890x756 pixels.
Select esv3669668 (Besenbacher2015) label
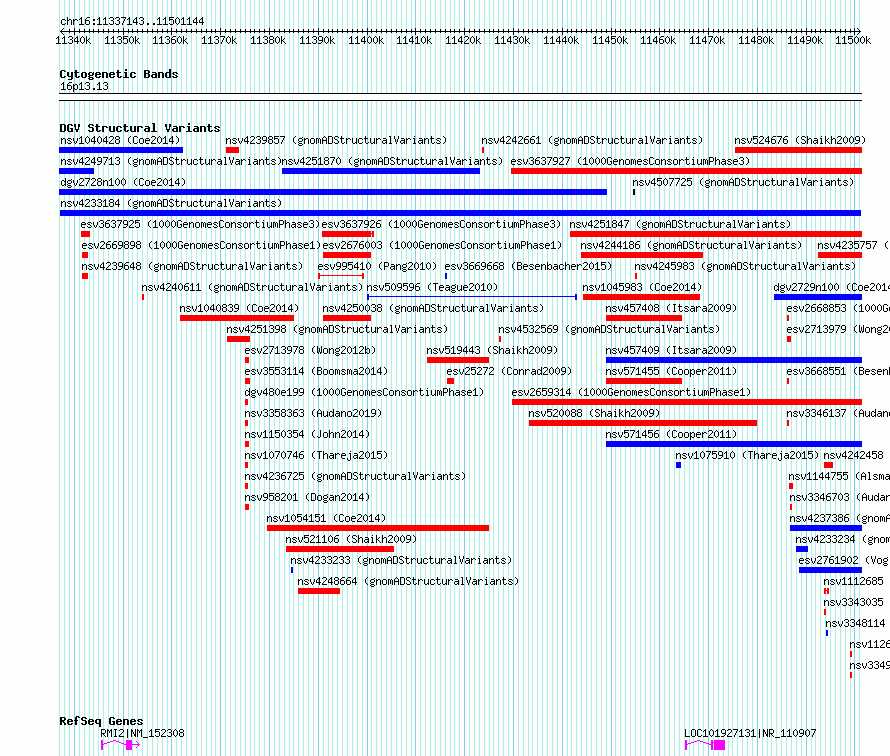tap(528, 266)
